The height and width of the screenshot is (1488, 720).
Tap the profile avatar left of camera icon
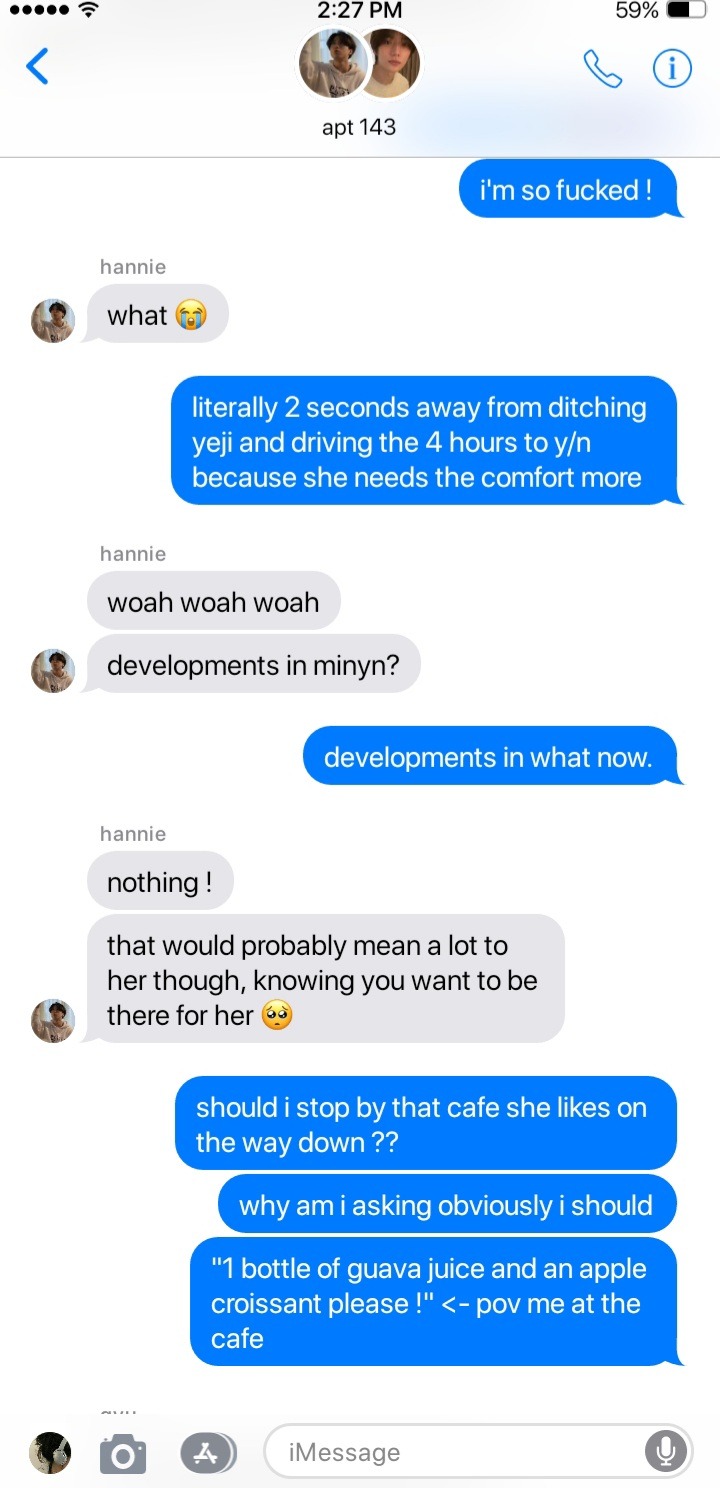(50, 1453)
